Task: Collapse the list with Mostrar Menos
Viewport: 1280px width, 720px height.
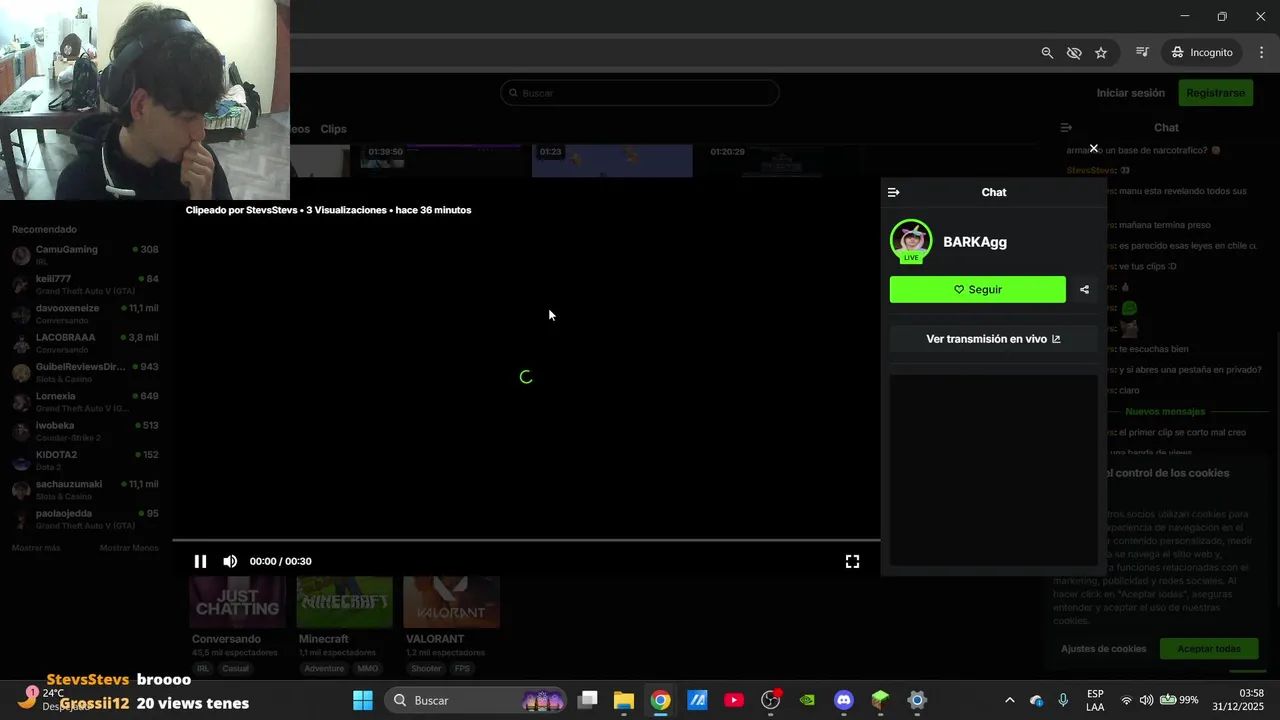Action: 129,548
